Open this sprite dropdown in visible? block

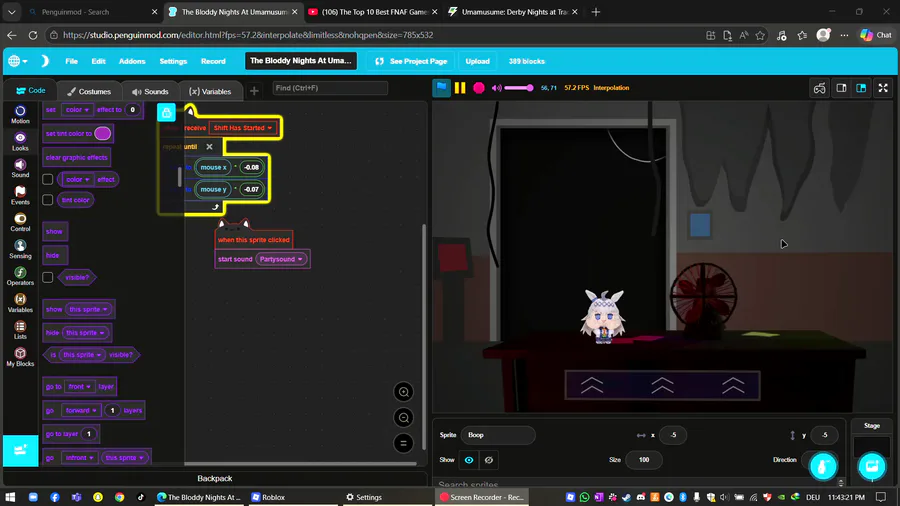[x=82, y=355]
